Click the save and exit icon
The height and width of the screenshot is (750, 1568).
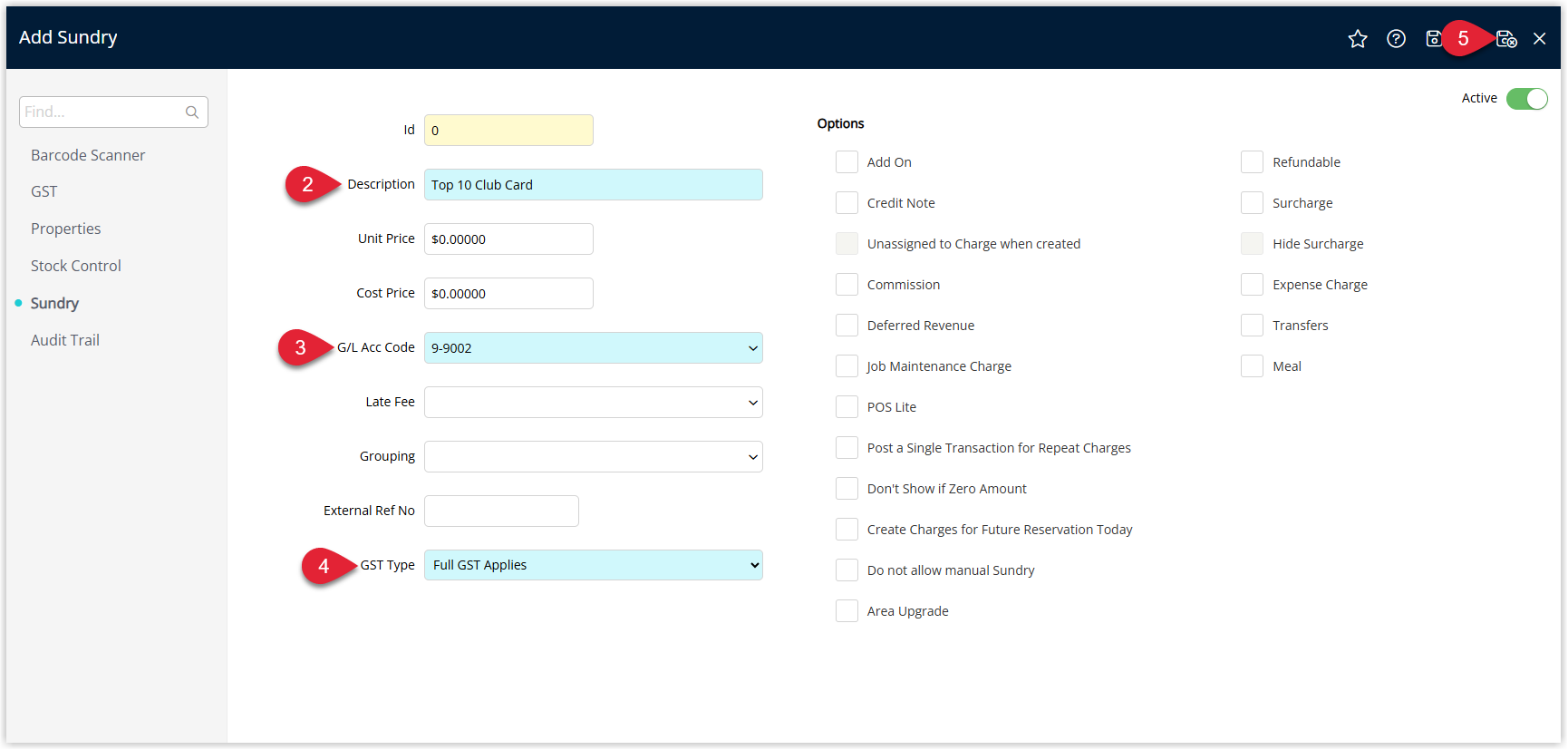point(1506,38)
